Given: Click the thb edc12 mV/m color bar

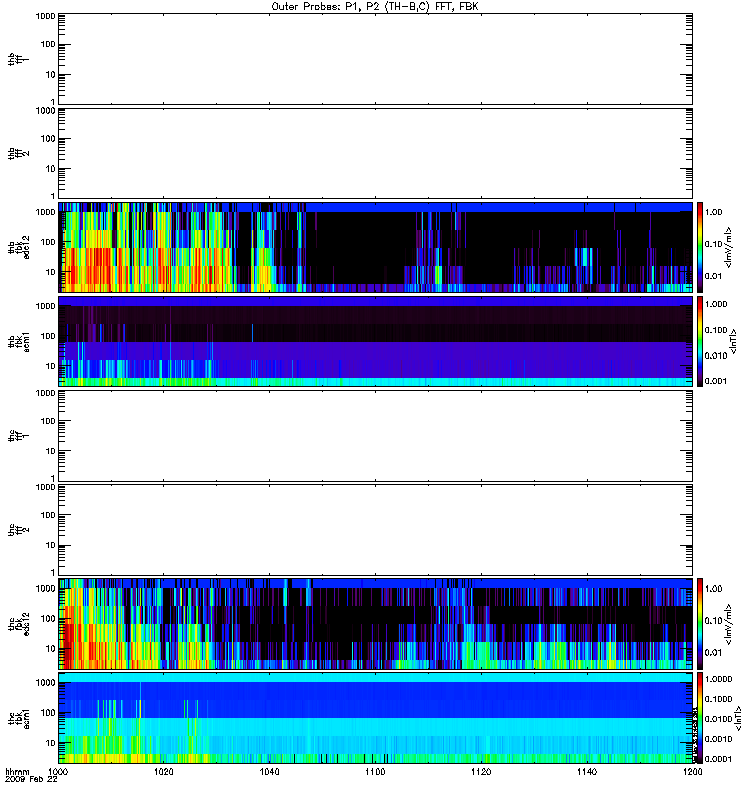Looking at the screenshot, I should click(x=700, y=247).
